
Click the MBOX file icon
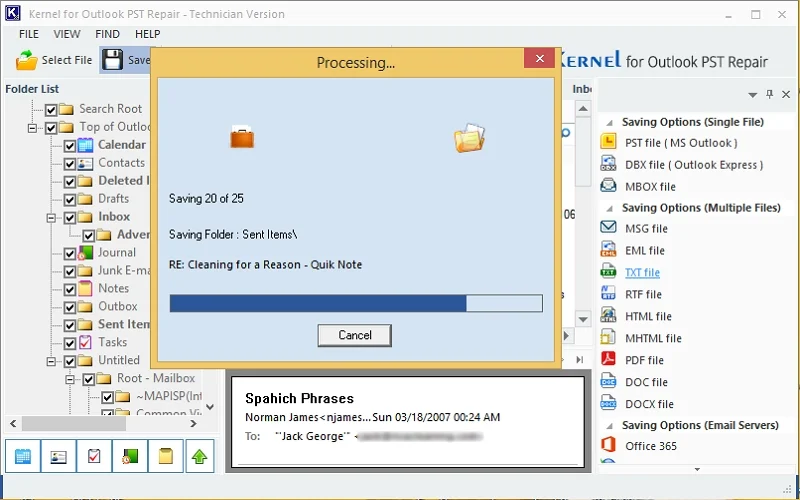(608, 185)
